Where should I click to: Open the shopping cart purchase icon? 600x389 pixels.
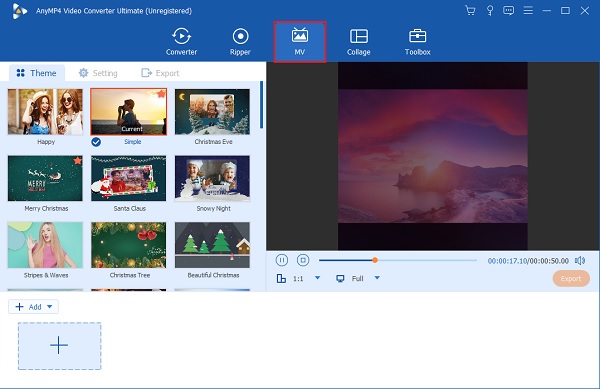click(x=470, y=11)
